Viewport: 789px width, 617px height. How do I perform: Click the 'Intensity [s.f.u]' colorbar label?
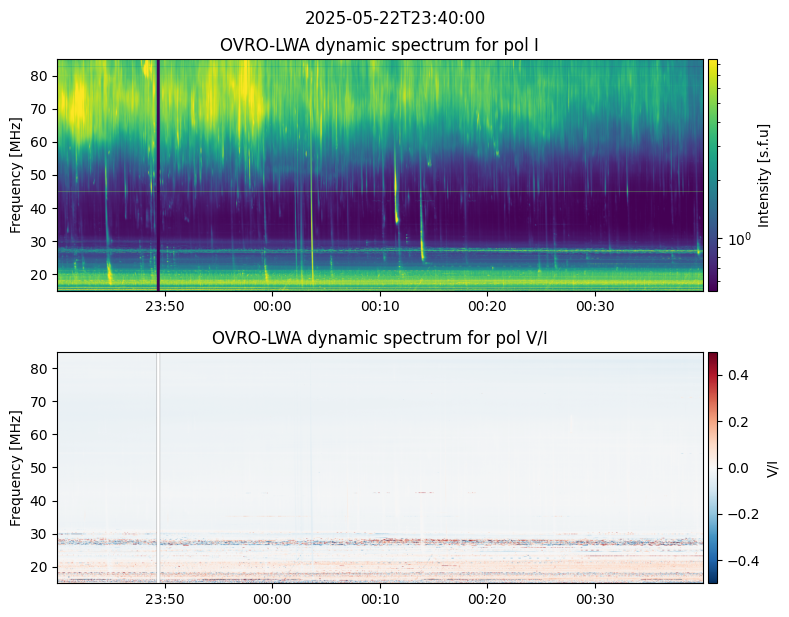pyautogui.click(x=765, y=175)
